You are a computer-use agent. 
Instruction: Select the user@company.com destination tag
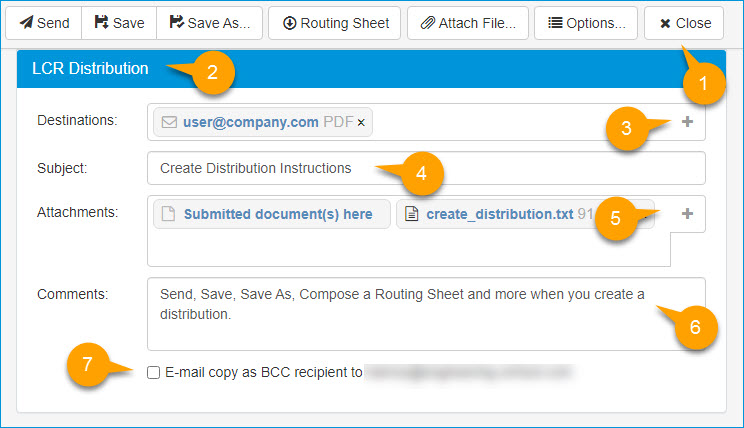(x=250, y=123)
